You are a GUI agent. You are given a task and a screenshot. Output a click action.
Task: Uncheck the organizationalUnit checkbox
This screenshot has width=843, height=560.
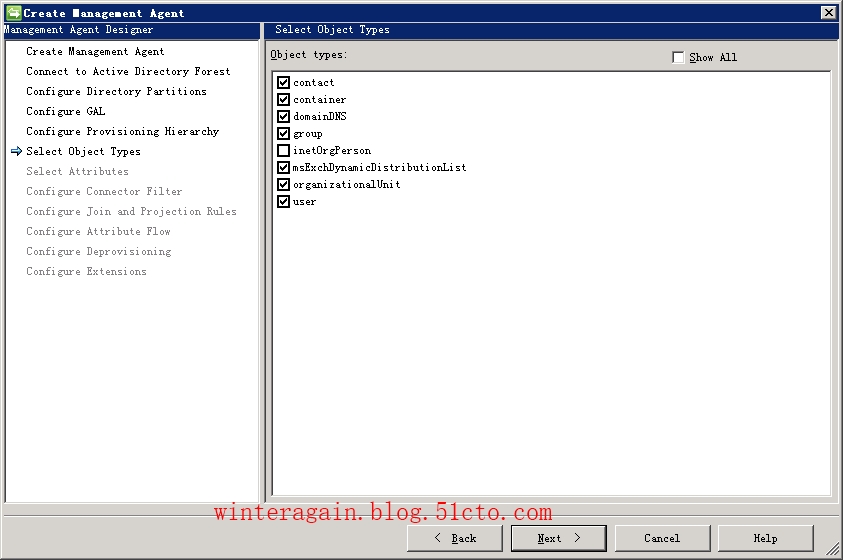point(283,184)
